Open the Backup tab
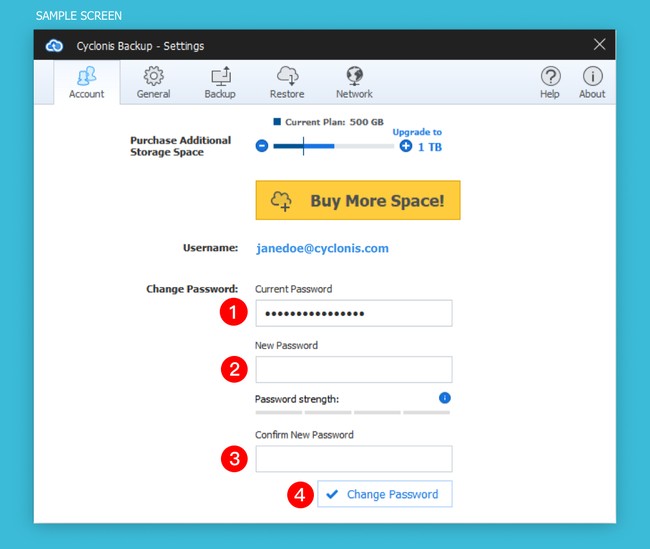The image size is (650, 549). tap(220, 82)
